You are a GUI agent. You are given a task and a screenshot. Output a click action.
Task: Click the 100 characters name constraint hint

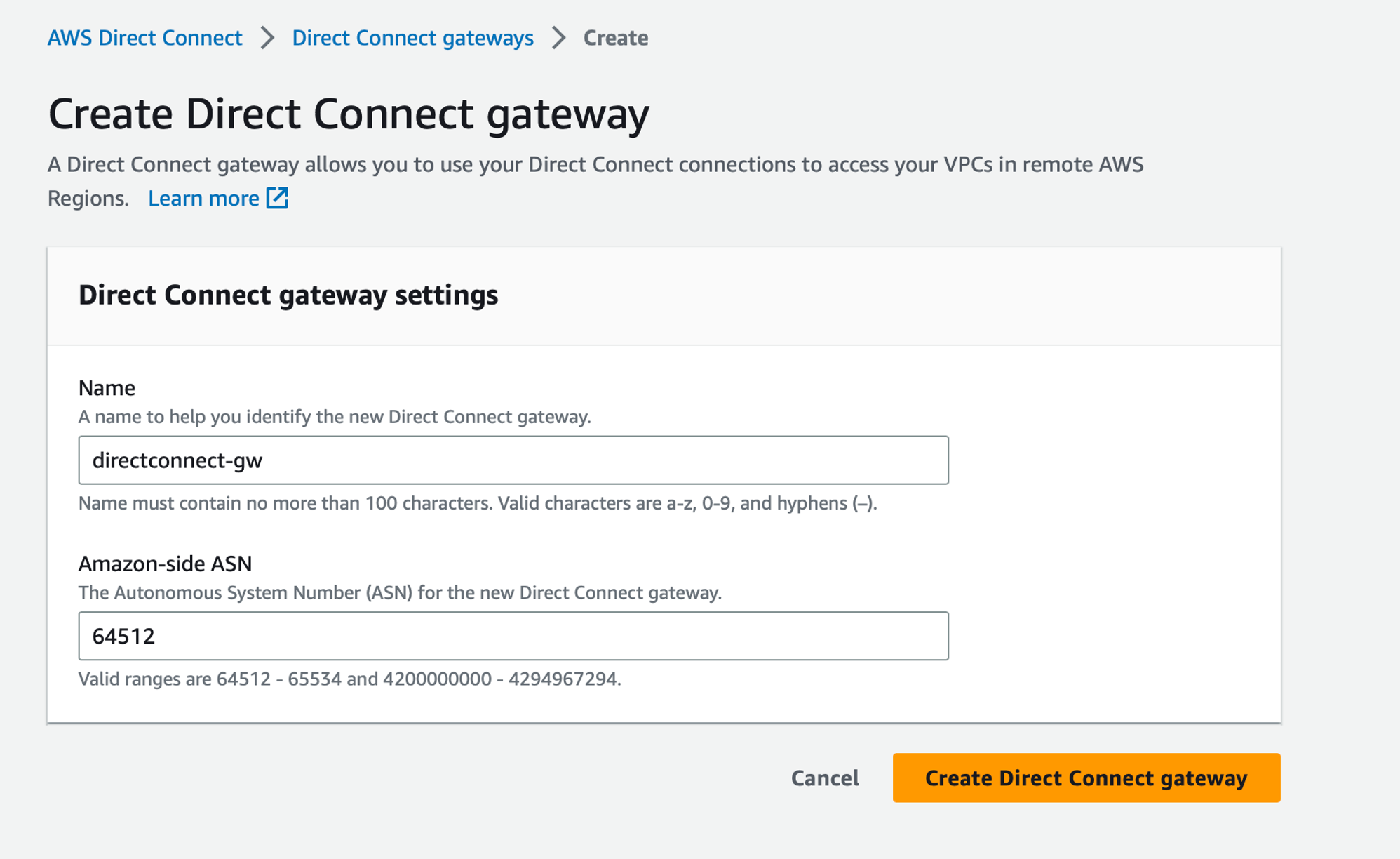[478, 503]
